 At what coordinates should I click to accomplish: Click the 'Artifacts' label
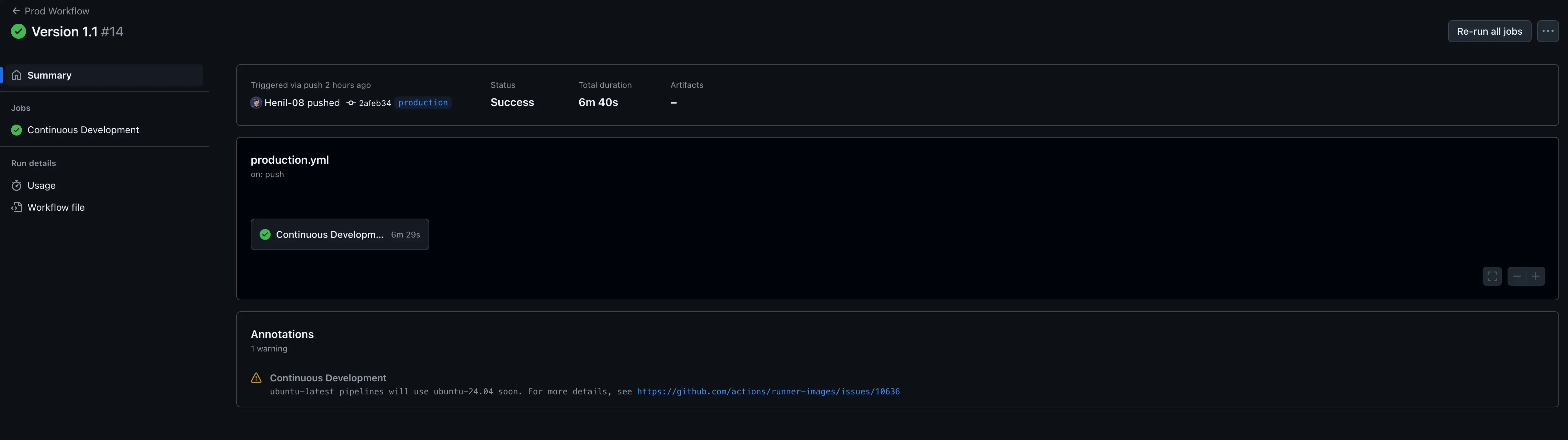686,85
